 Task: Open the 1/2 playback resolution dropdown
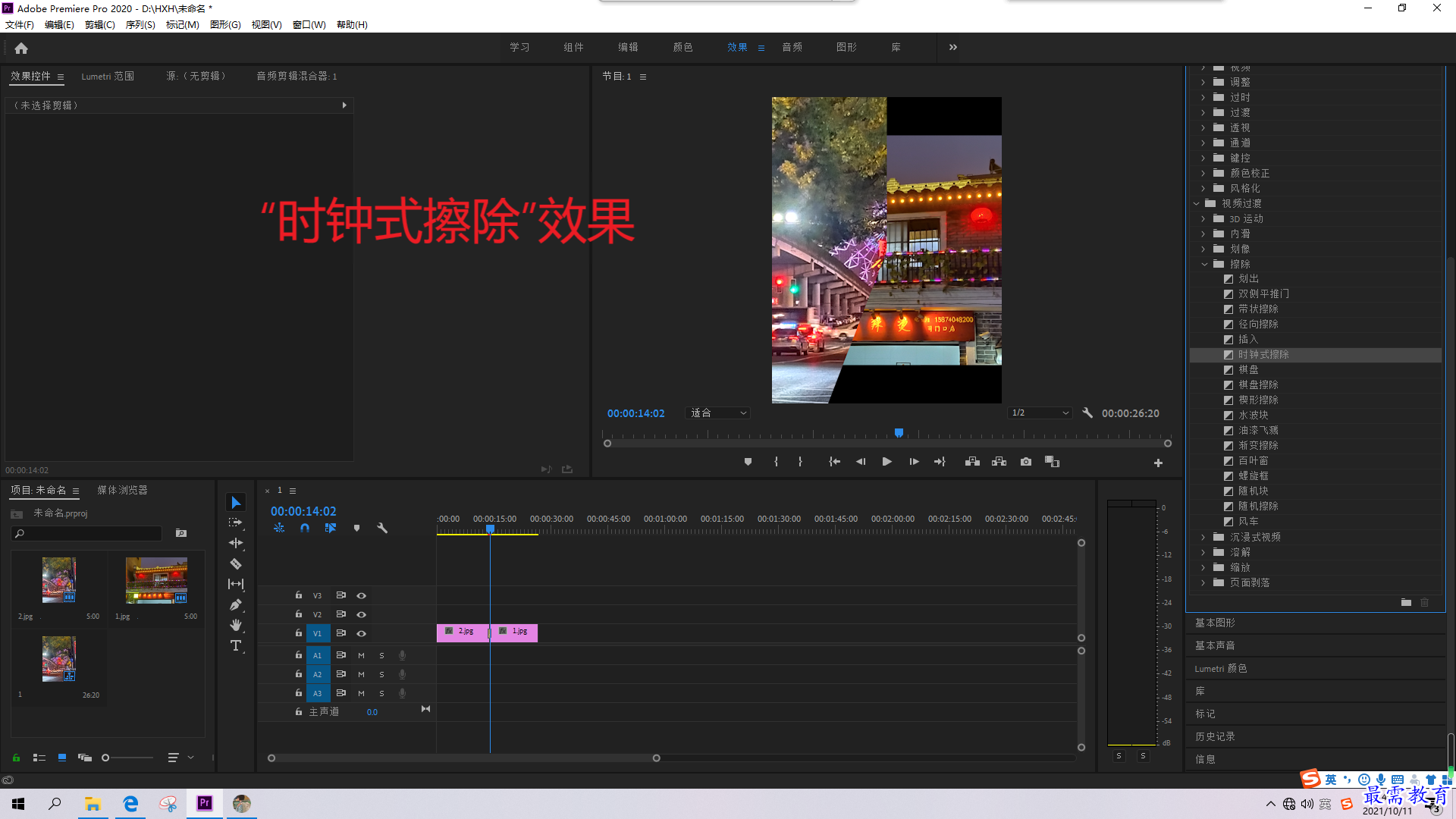(1040, 413)
